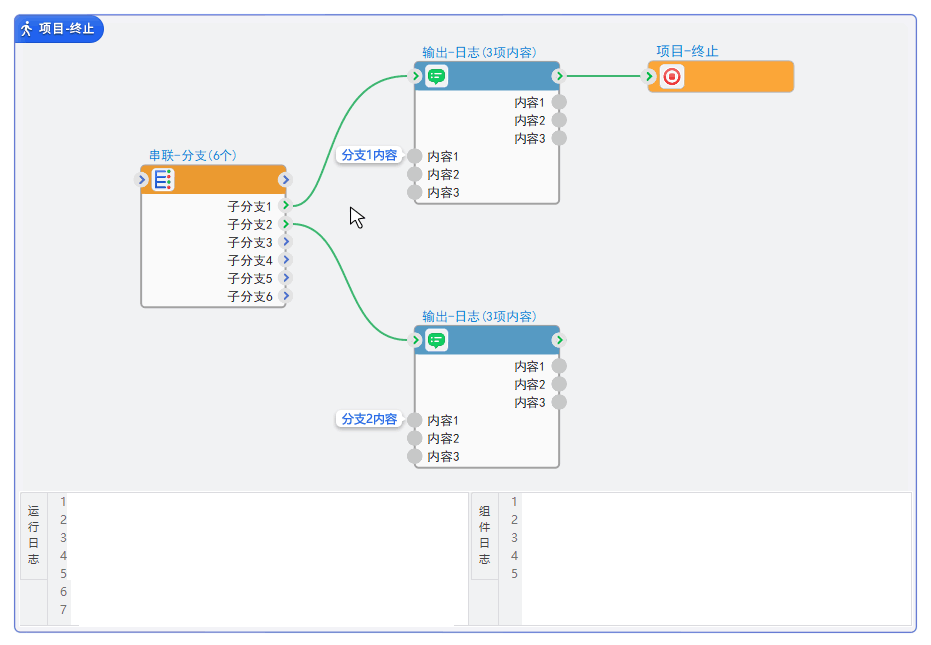Screen dimensions: 931x645
Task: Click the list icon on 串联-分支 node
Action: (x=163, y=180)
